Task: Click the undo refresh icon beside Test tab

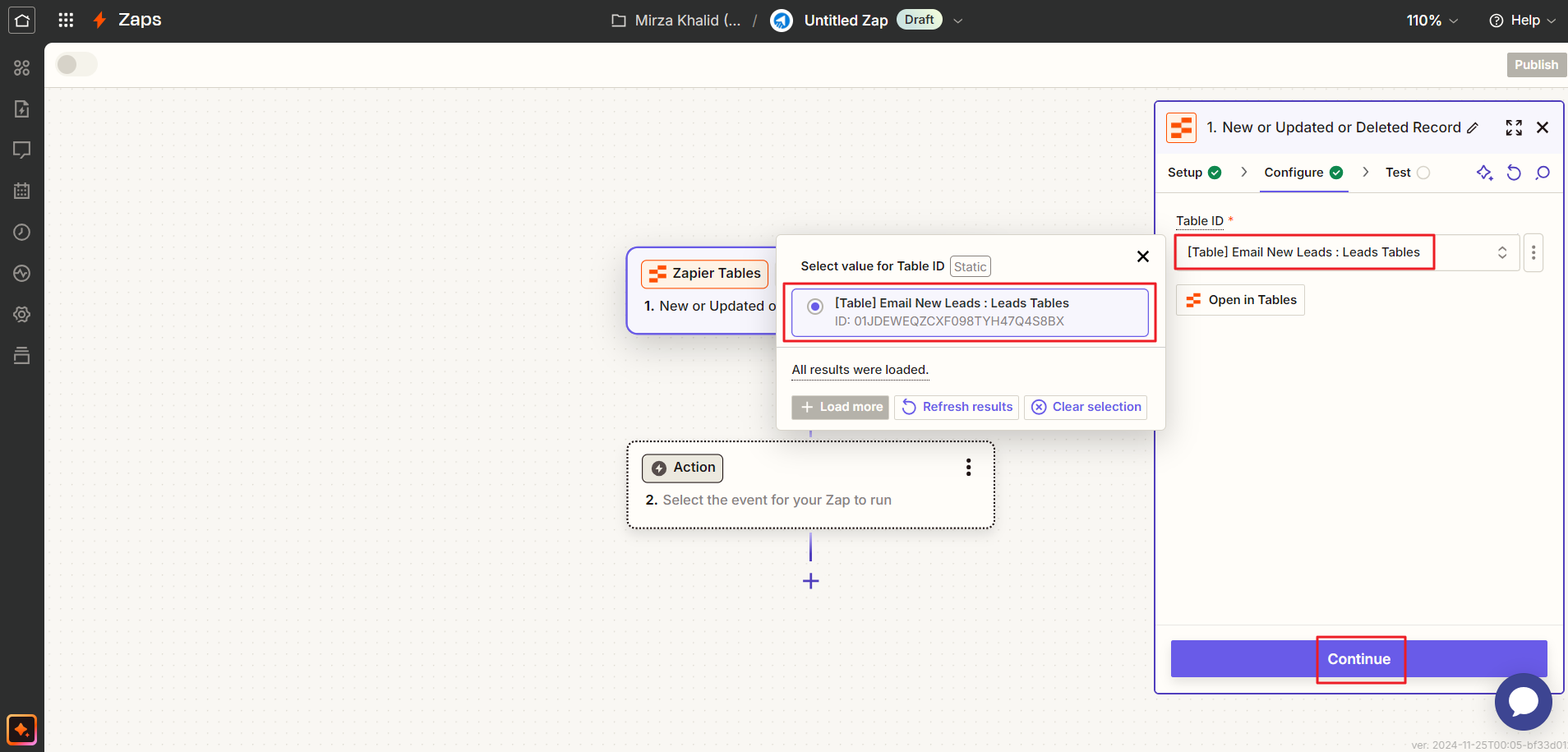Action: (1514, 173)
